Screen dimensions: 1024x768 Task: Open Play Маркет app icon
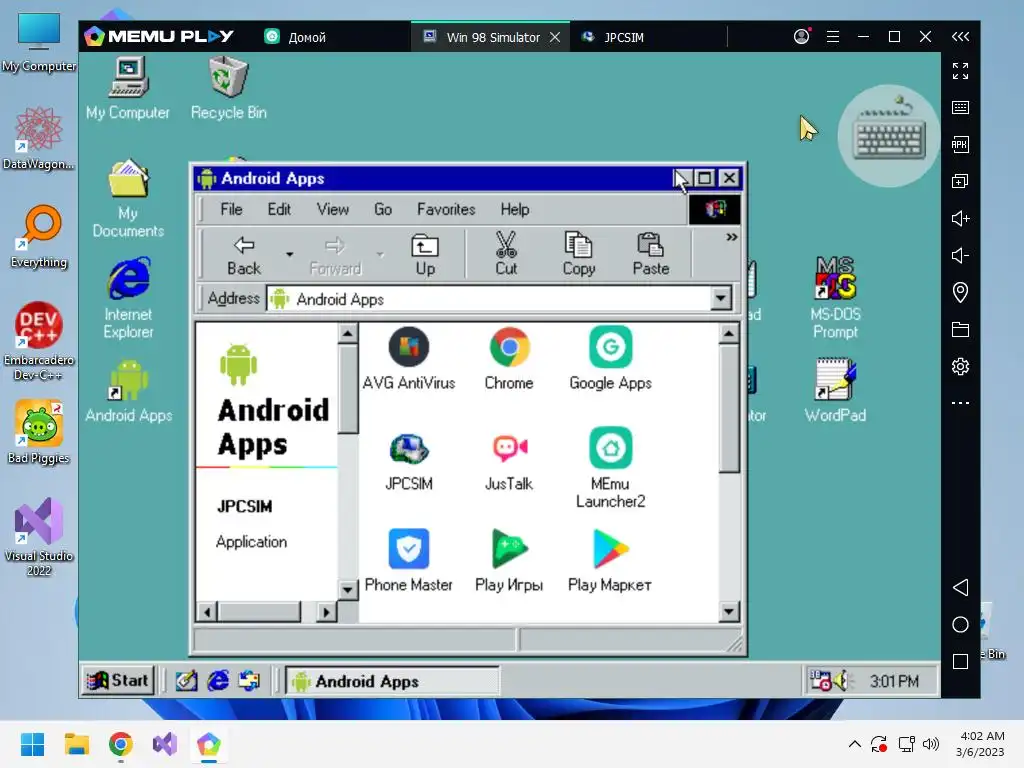point(610,561)
